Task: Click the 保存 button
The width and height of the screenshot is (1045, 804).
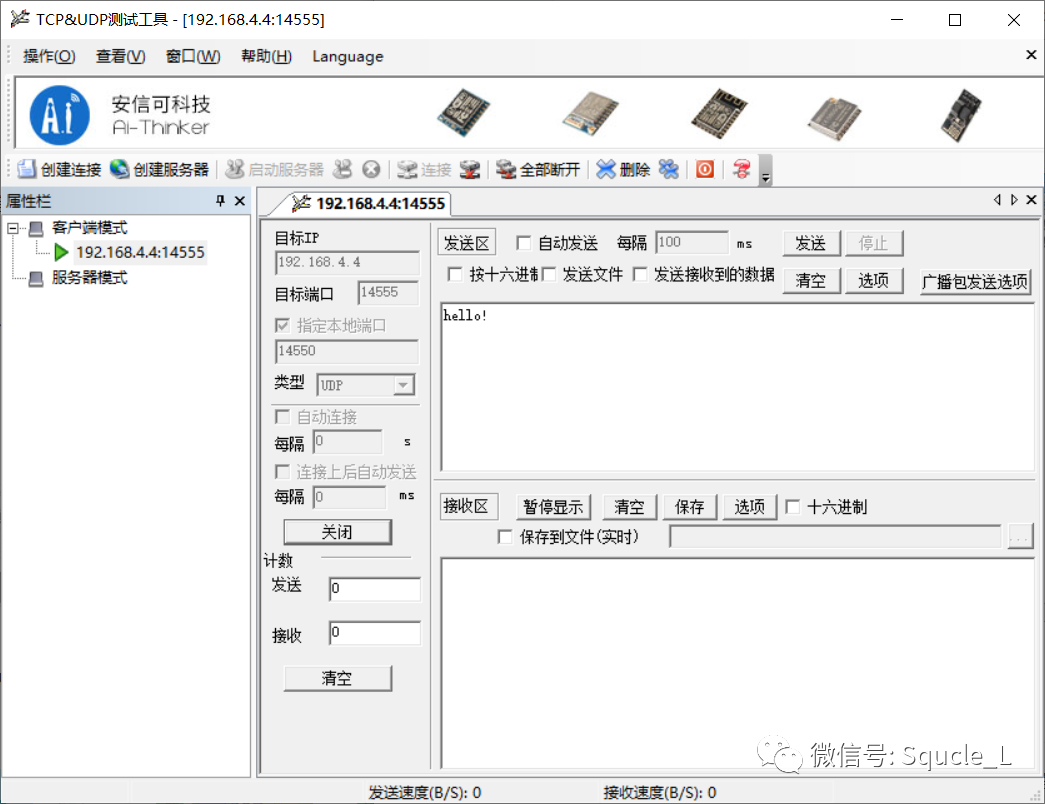Action: pos(690,507)
